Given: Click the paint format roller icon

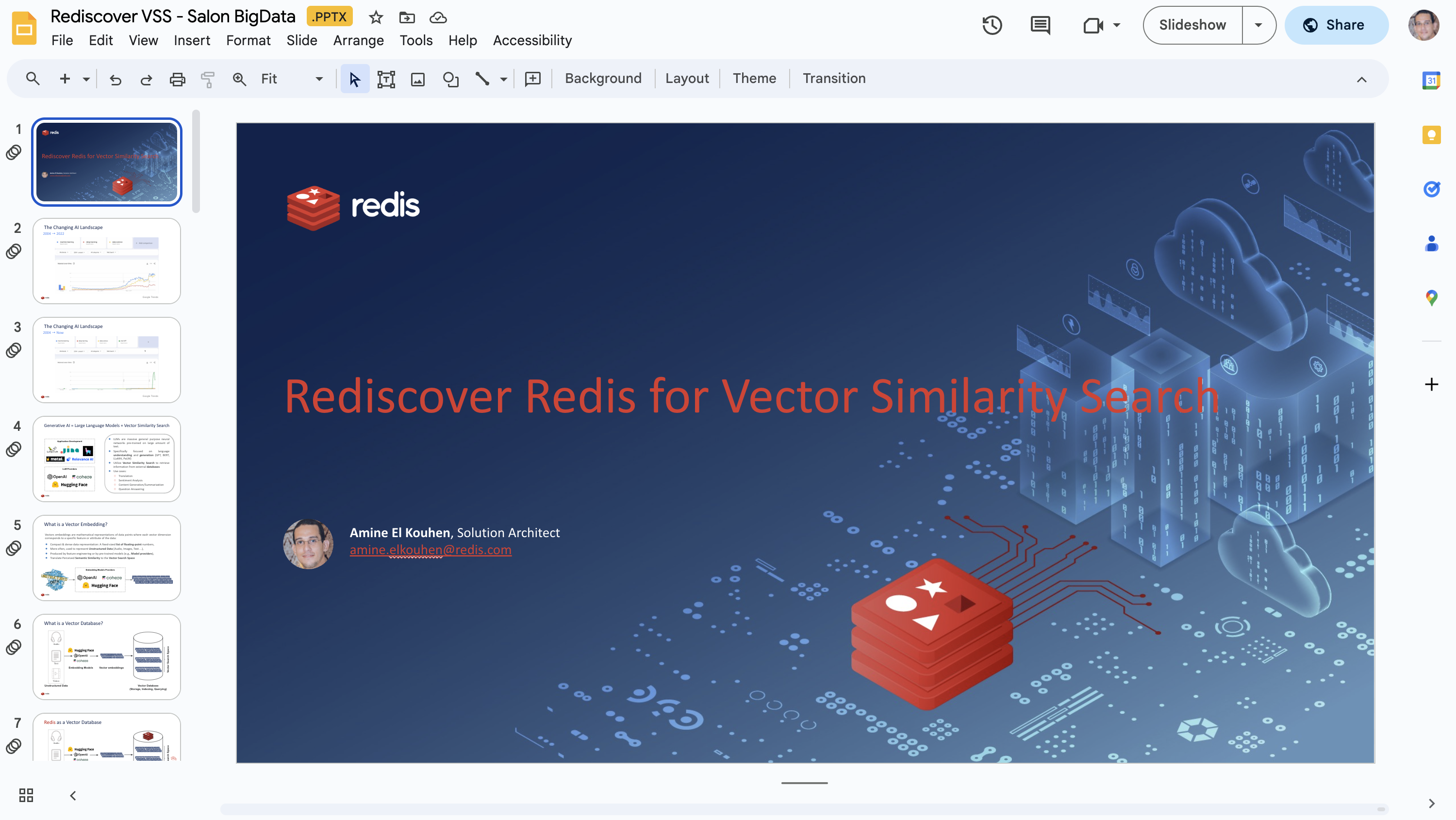Looking at the screenshot, I should 208,79.
